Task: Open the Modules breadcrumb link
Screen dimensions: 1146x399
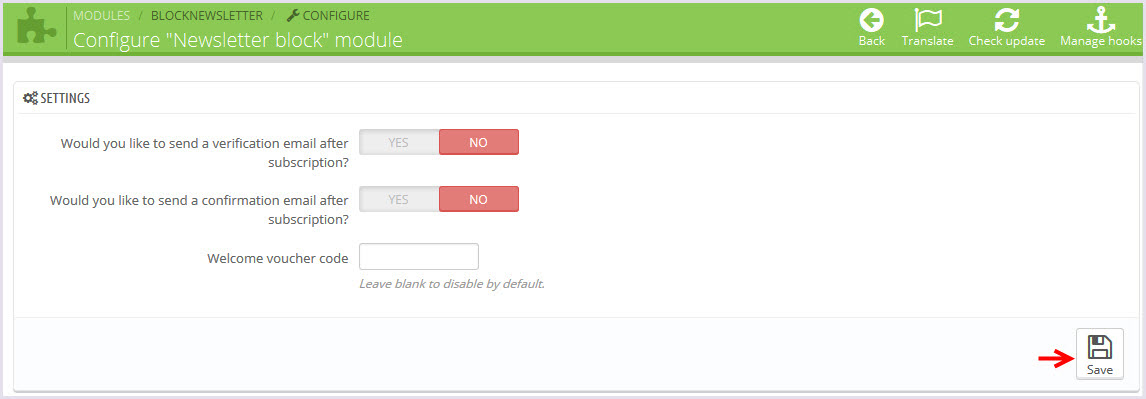Action: point(102,15)
